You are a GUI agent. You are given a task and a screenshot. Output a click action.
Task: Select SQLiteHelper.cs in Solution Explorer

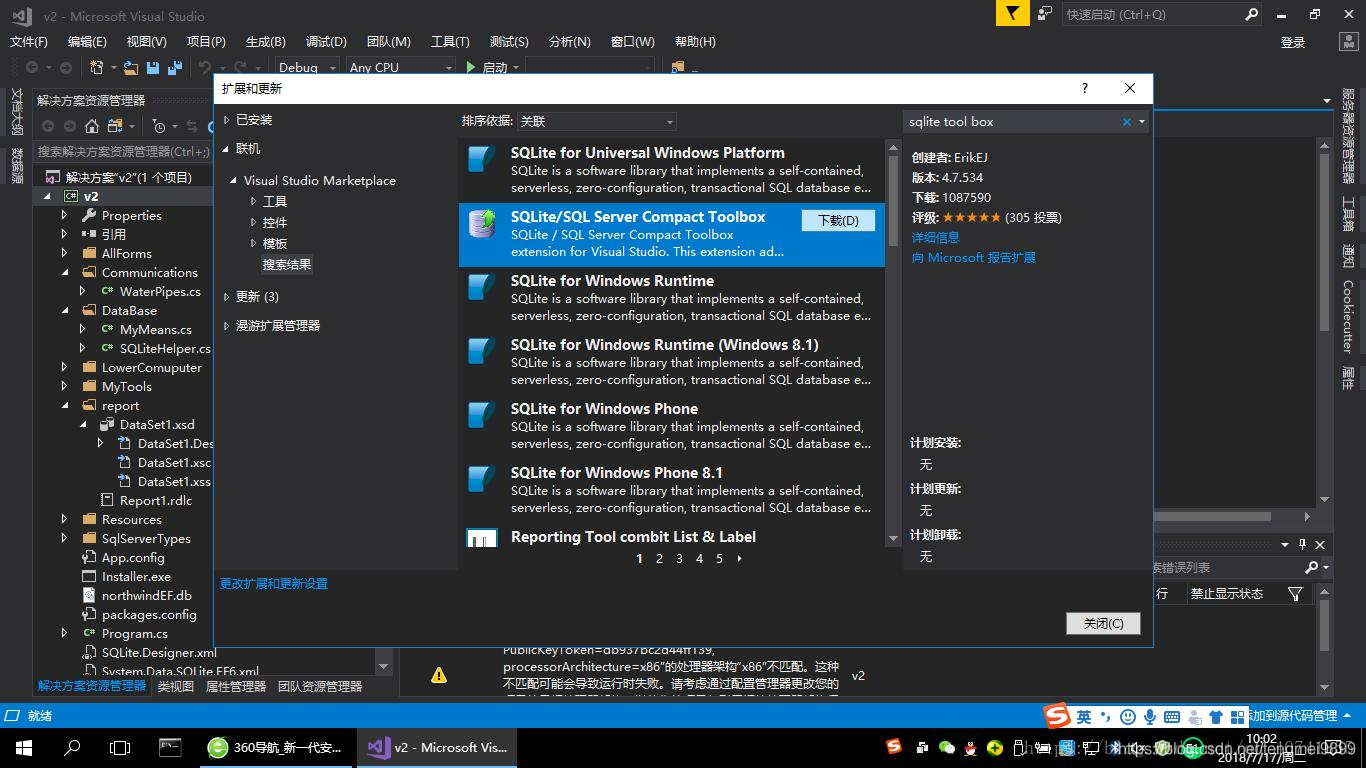pos(165,349)
